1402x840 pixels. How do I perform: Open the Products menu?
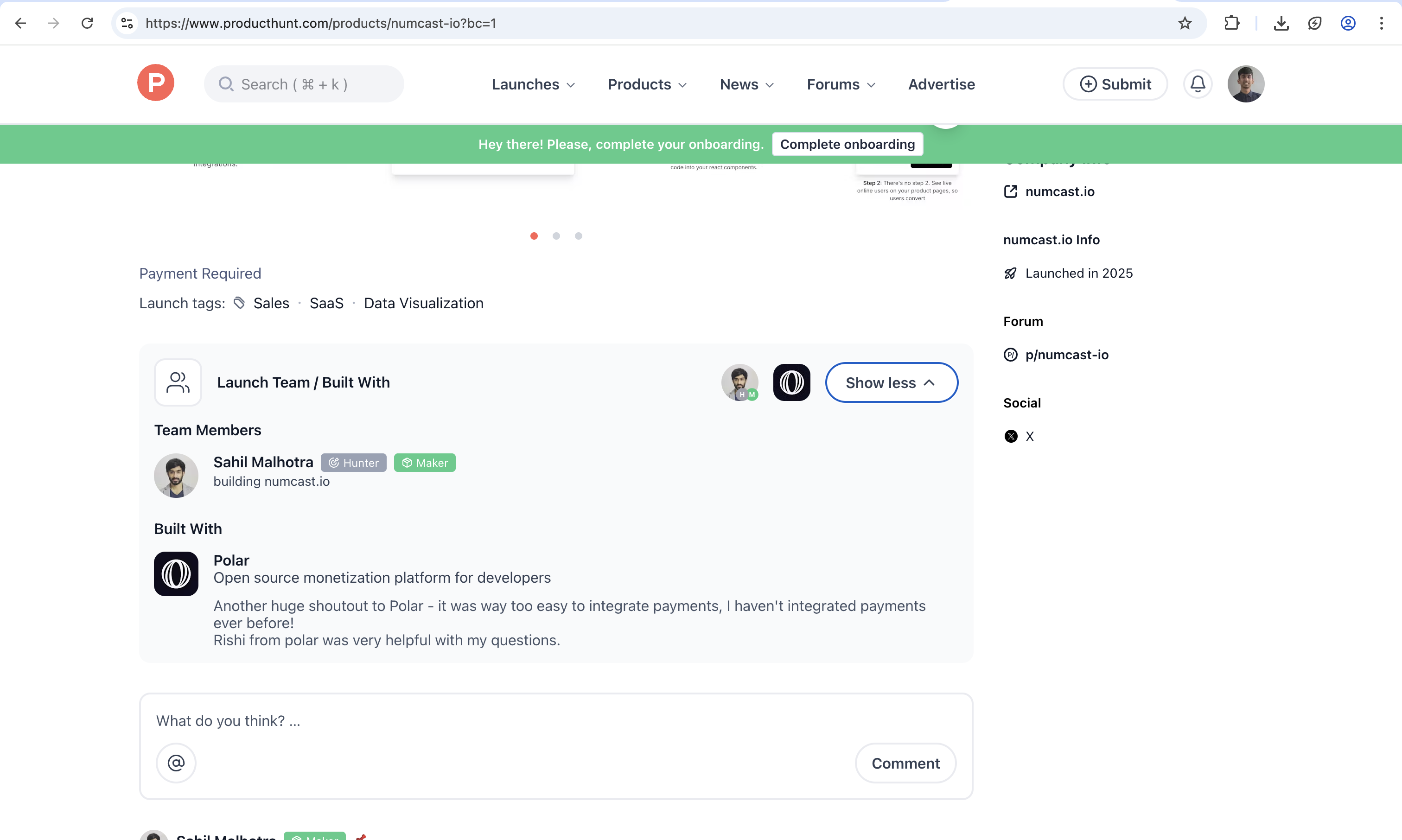646,84
